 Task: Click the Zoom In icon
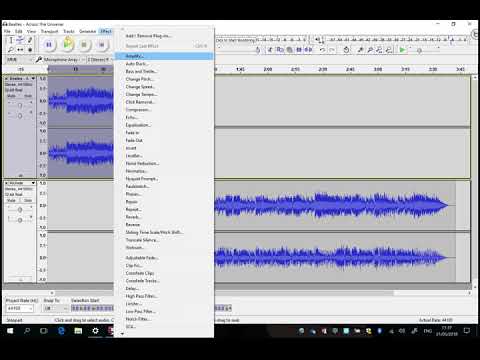360,50
